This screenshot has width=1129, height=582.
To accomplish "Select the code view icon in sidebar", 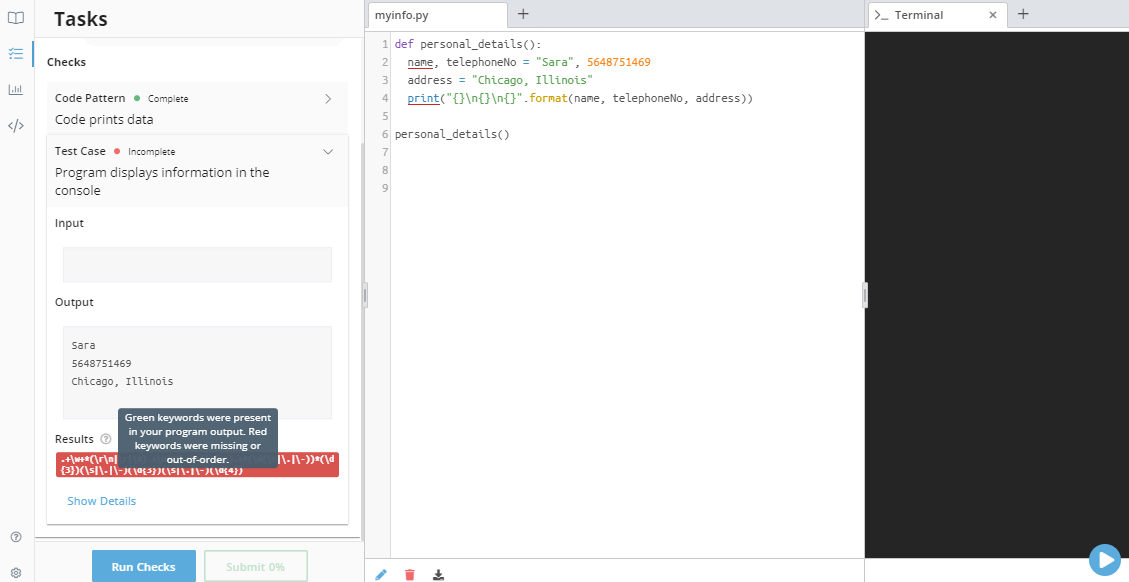I will [x=15, y=125].
